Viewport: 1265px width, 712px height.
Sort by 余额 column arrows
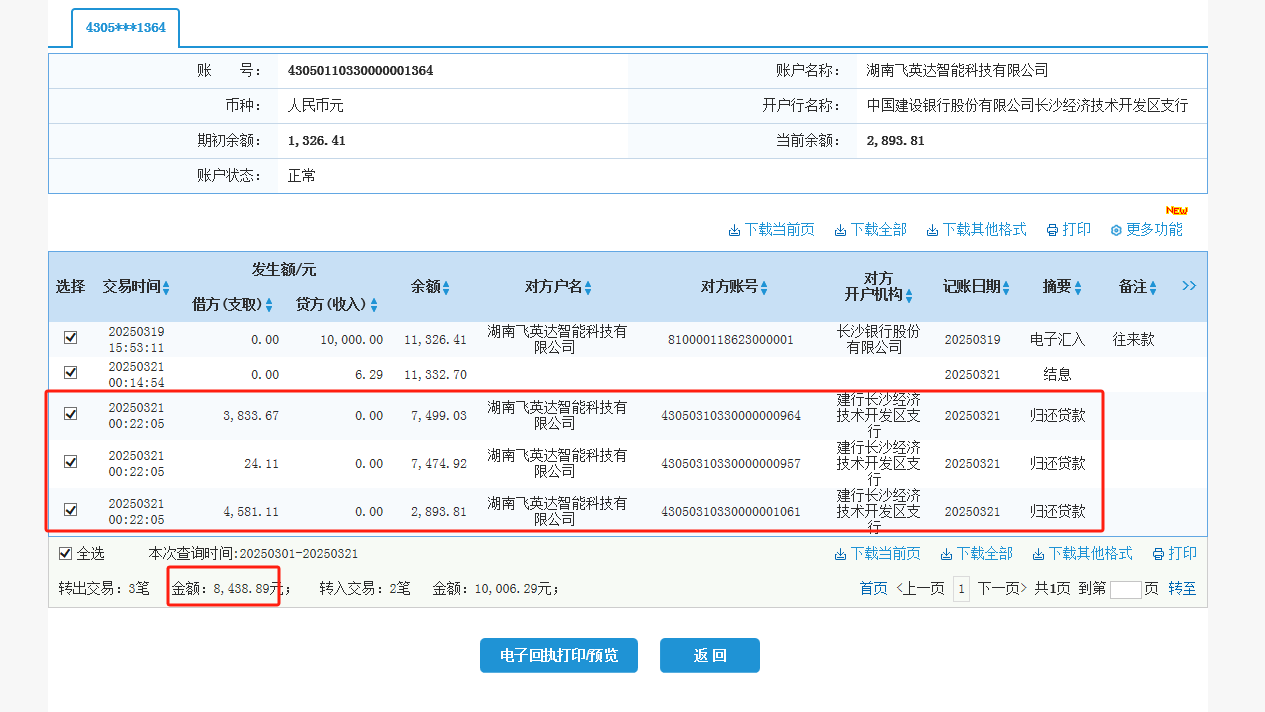pos(446,288)
